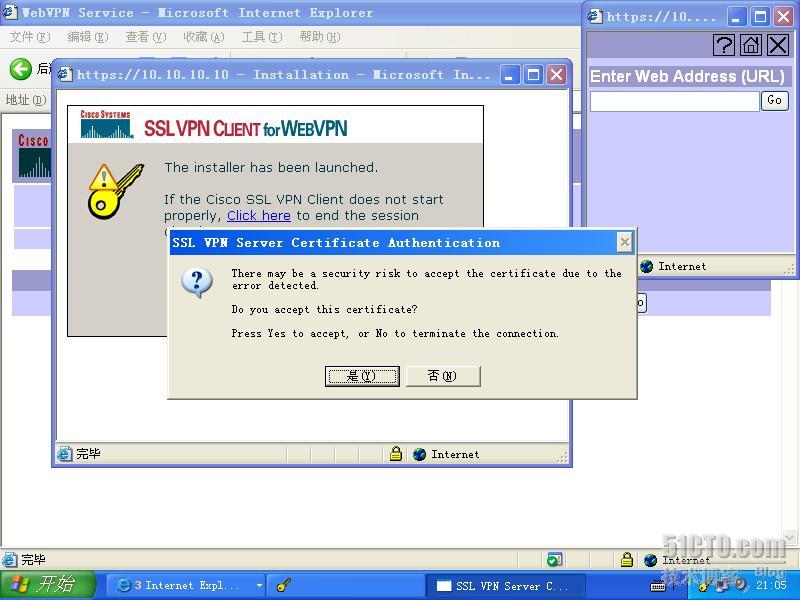The image size is (800, 600).
Task: Close the small https://10... toolbar window
Action: tap(783, 17)
